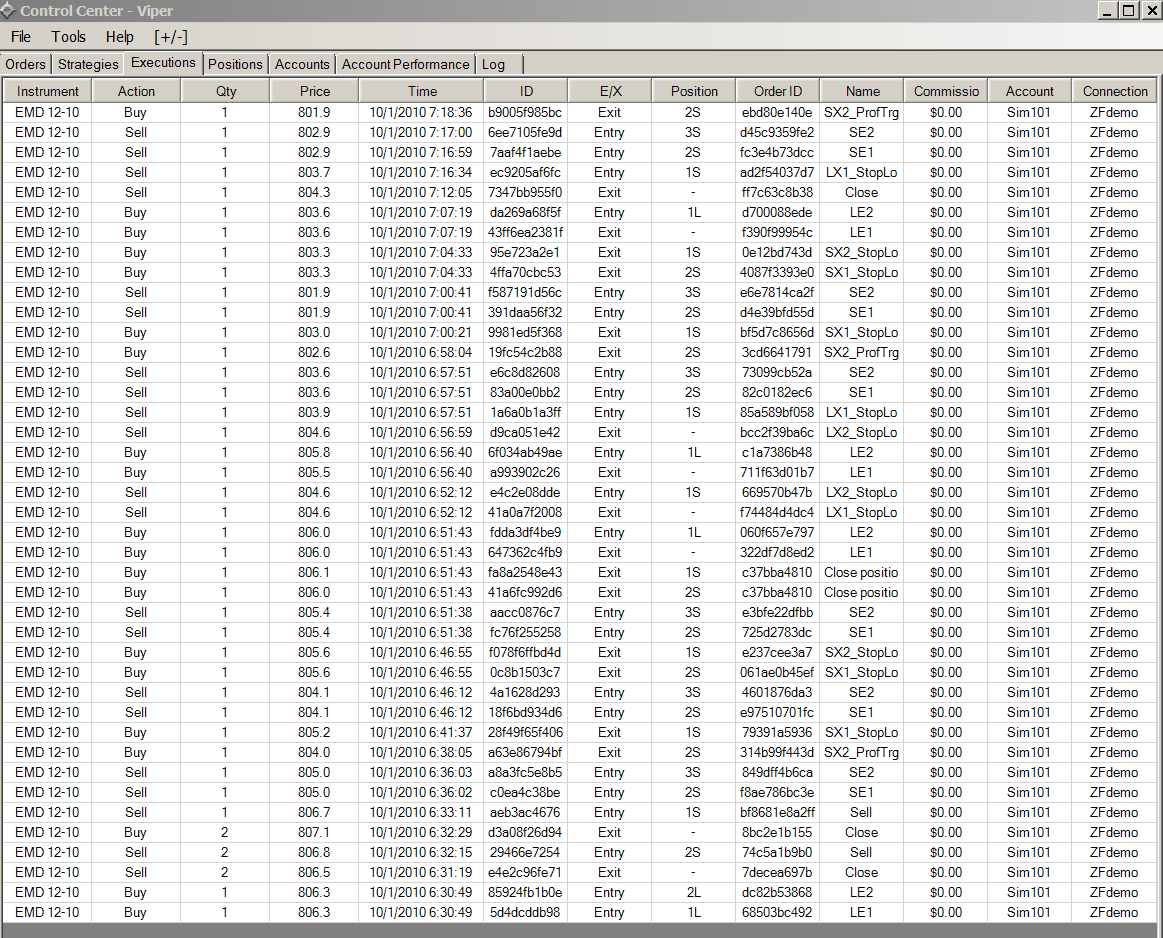Sort by the Order ID column header
The image size is (1163, 938).
point(778,91)
